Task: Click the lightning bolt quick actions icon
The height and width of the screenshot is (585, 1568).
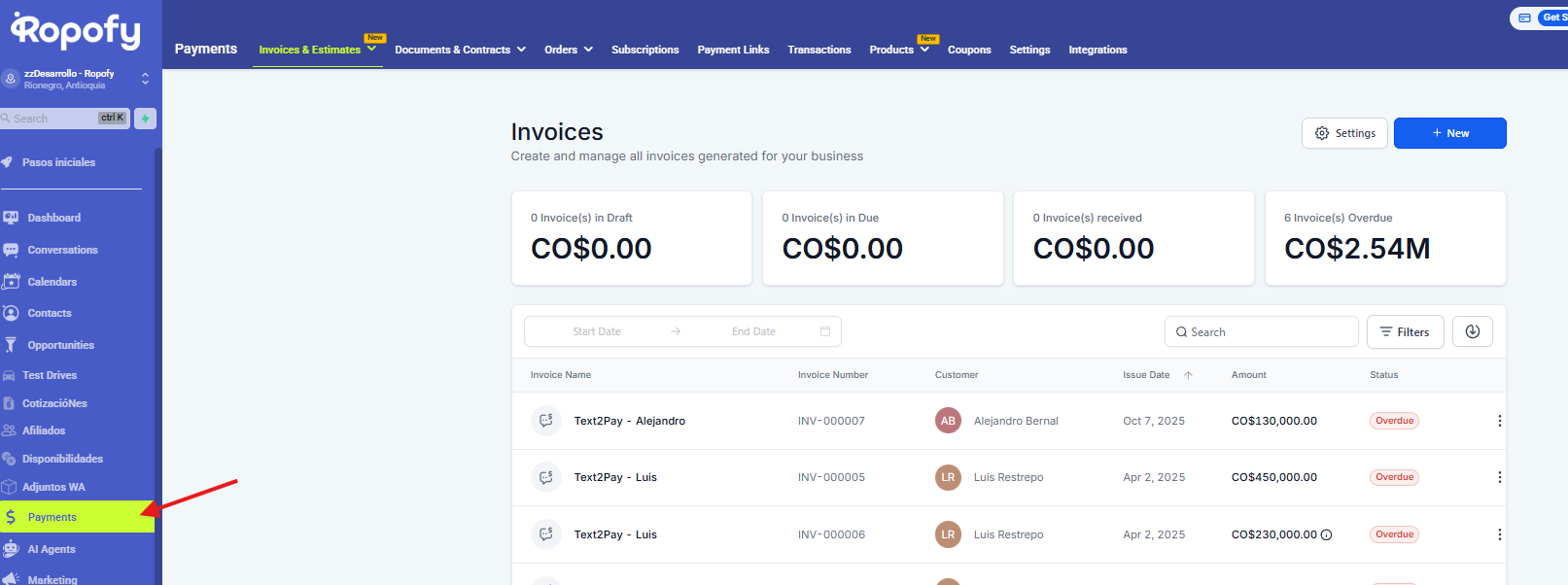Action: 145,119
